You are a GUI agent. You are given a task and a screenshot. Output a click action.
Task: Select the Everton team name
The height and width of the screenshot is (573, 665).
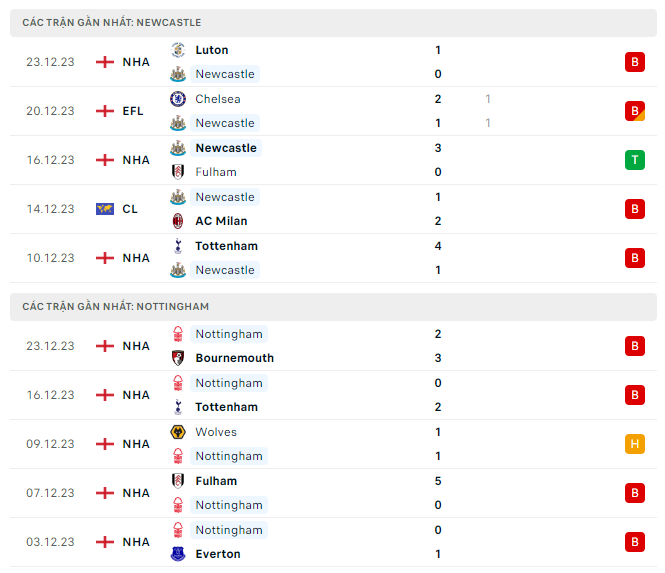coord(218,554)
